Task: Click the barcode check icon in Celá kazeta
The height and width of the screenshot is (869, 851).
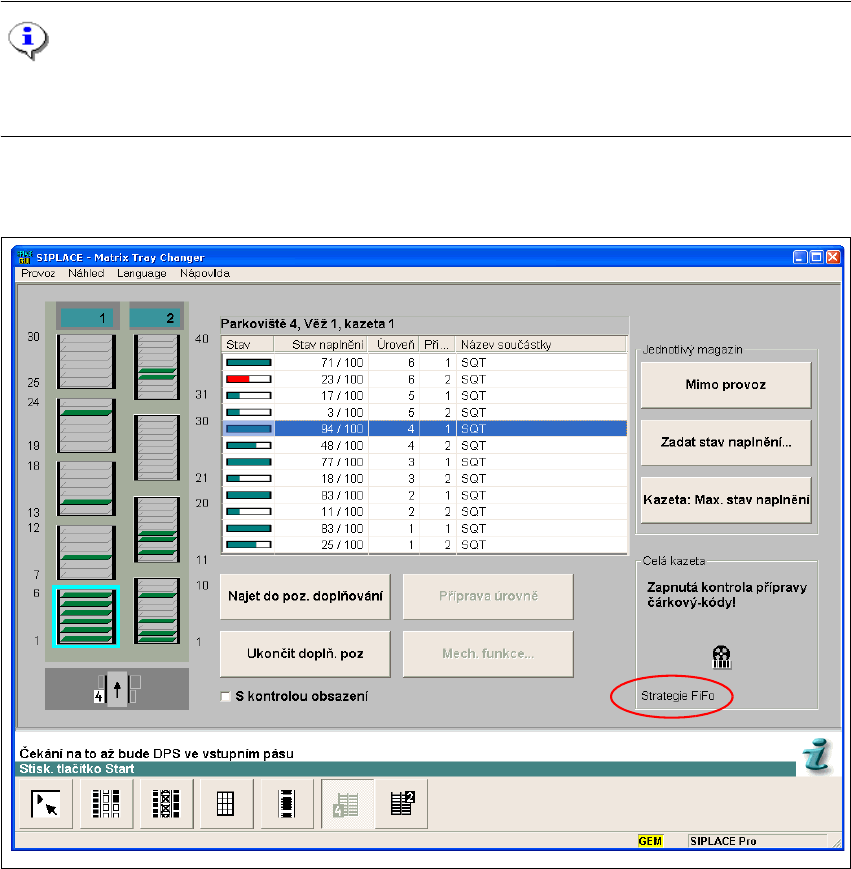Action: click(720, 656)
